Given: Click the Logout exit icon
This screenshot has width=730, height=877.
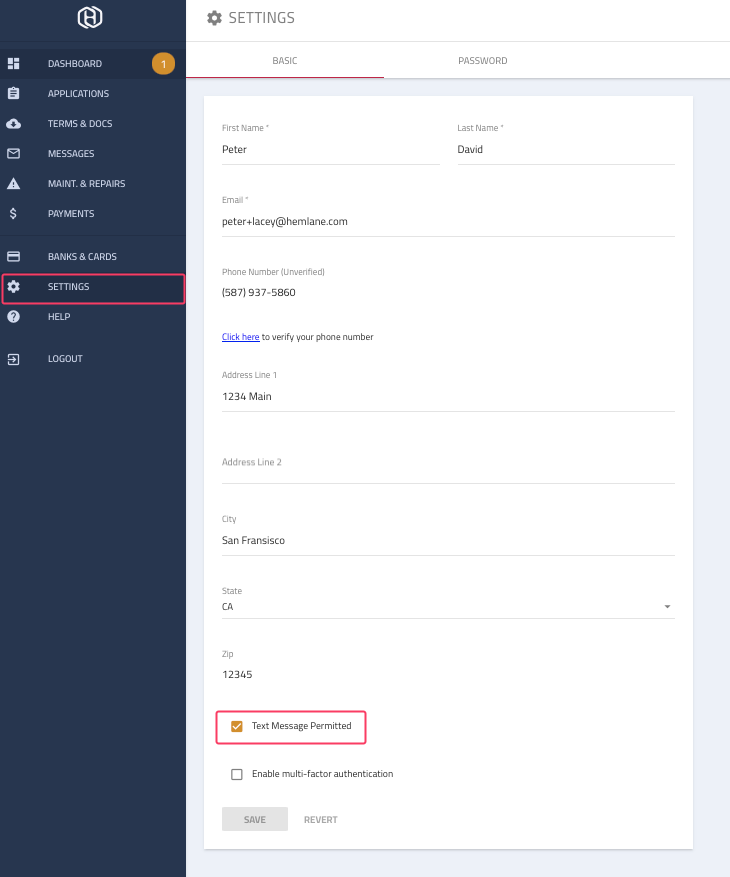Looking at the screenshot, I should (x=13, y=359).
